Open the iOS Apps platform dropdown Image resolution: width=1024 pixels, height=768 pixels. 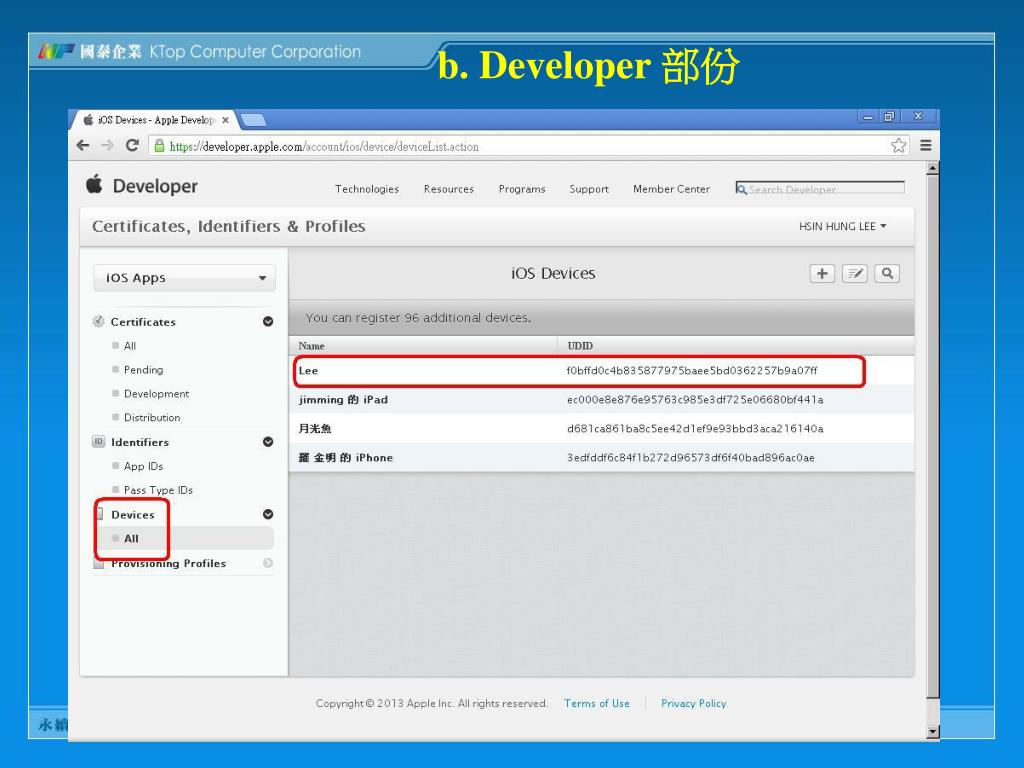184,278
